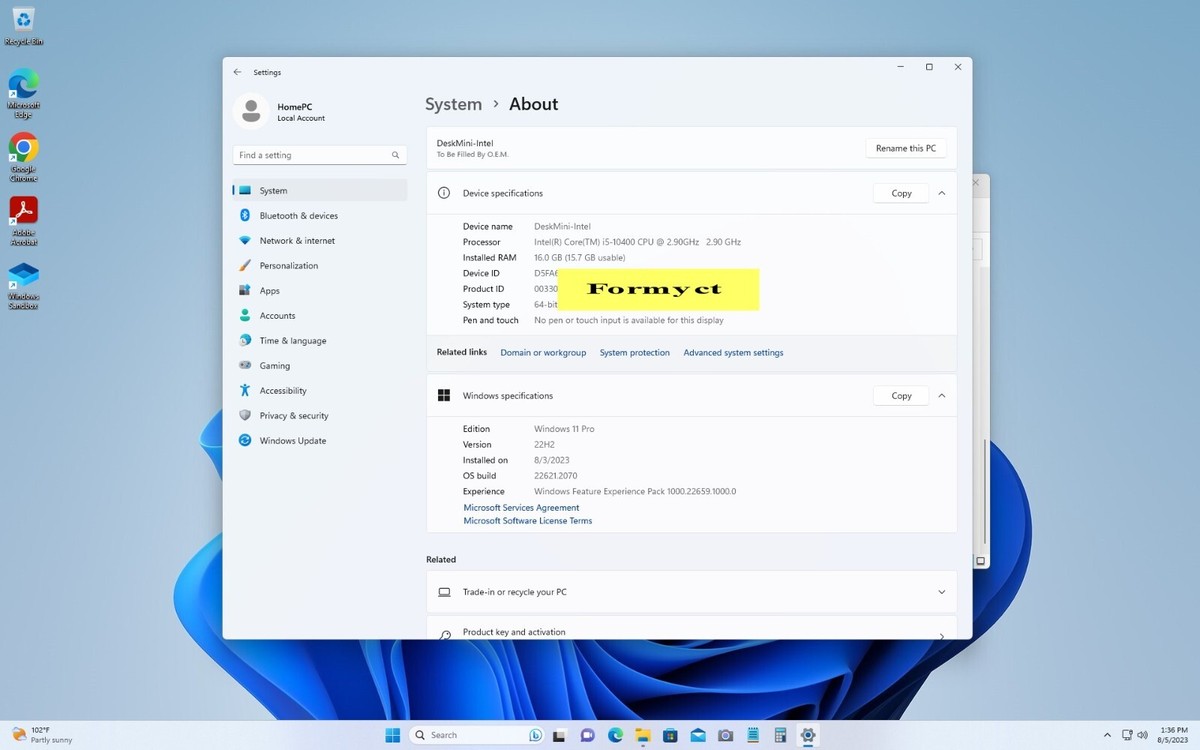
Task: Click the HomePC Local Account name
Action: 300,112
